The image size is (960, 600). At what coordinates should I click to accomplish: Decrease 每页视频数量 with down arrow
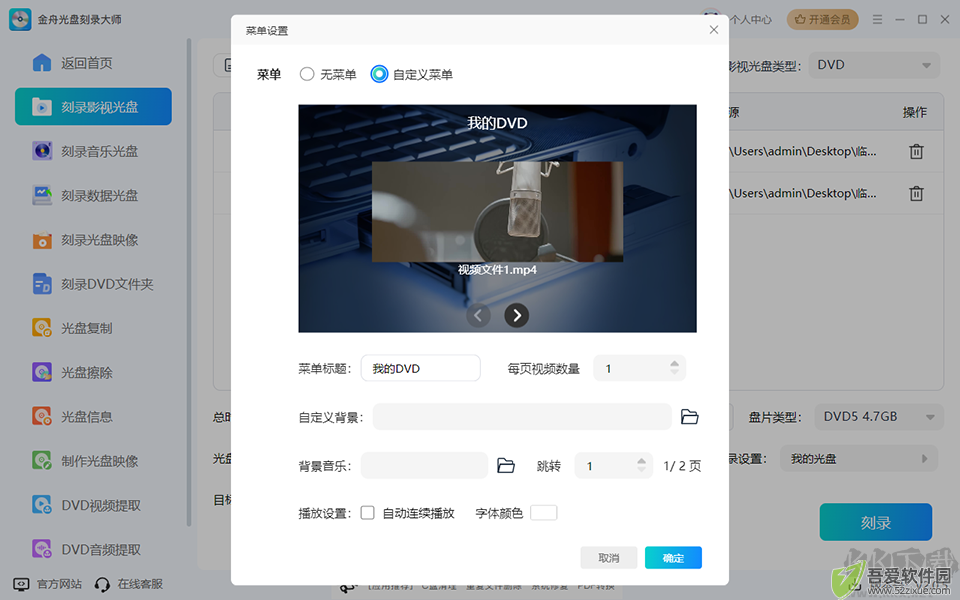coord(674,373)
